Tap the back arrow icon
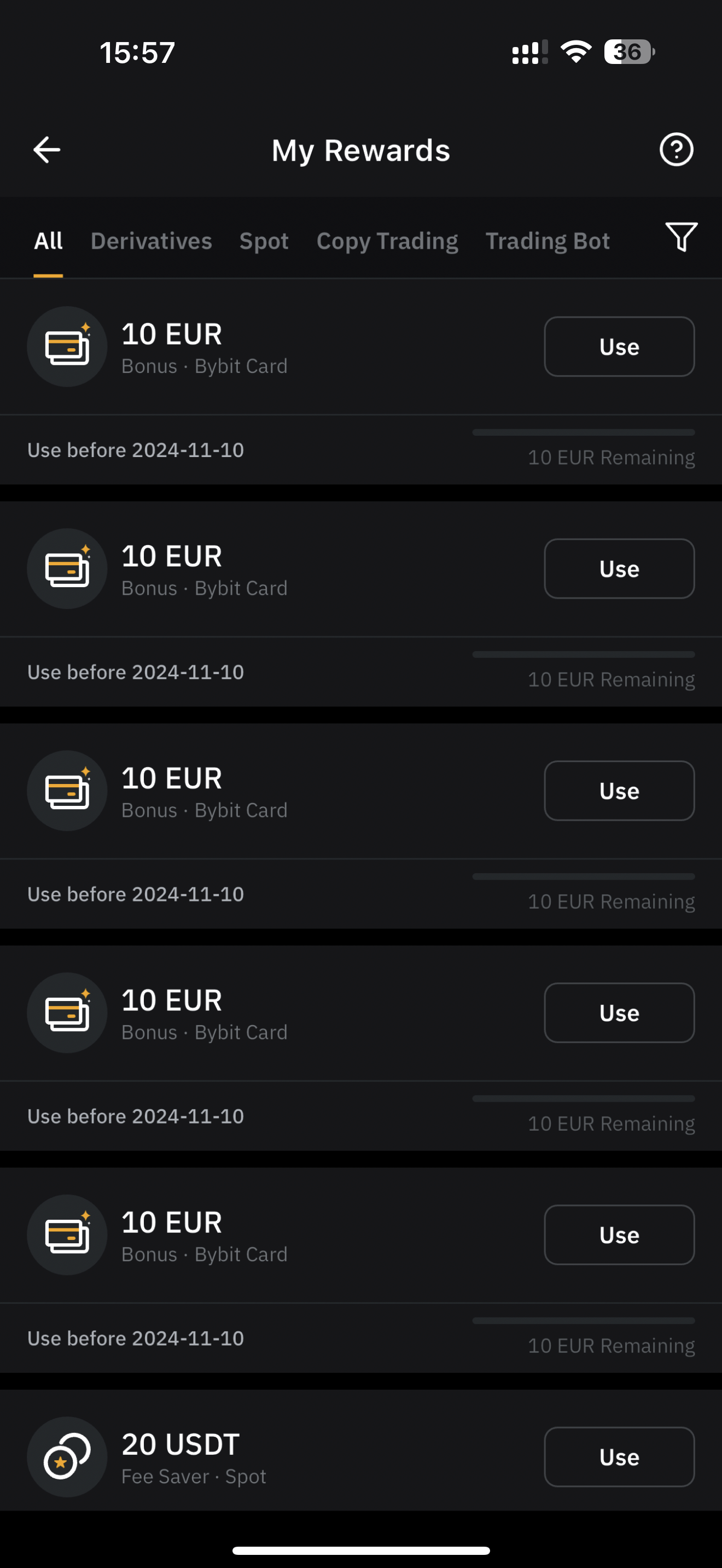This screenshot has height=1568, width=722. (47, 150)
